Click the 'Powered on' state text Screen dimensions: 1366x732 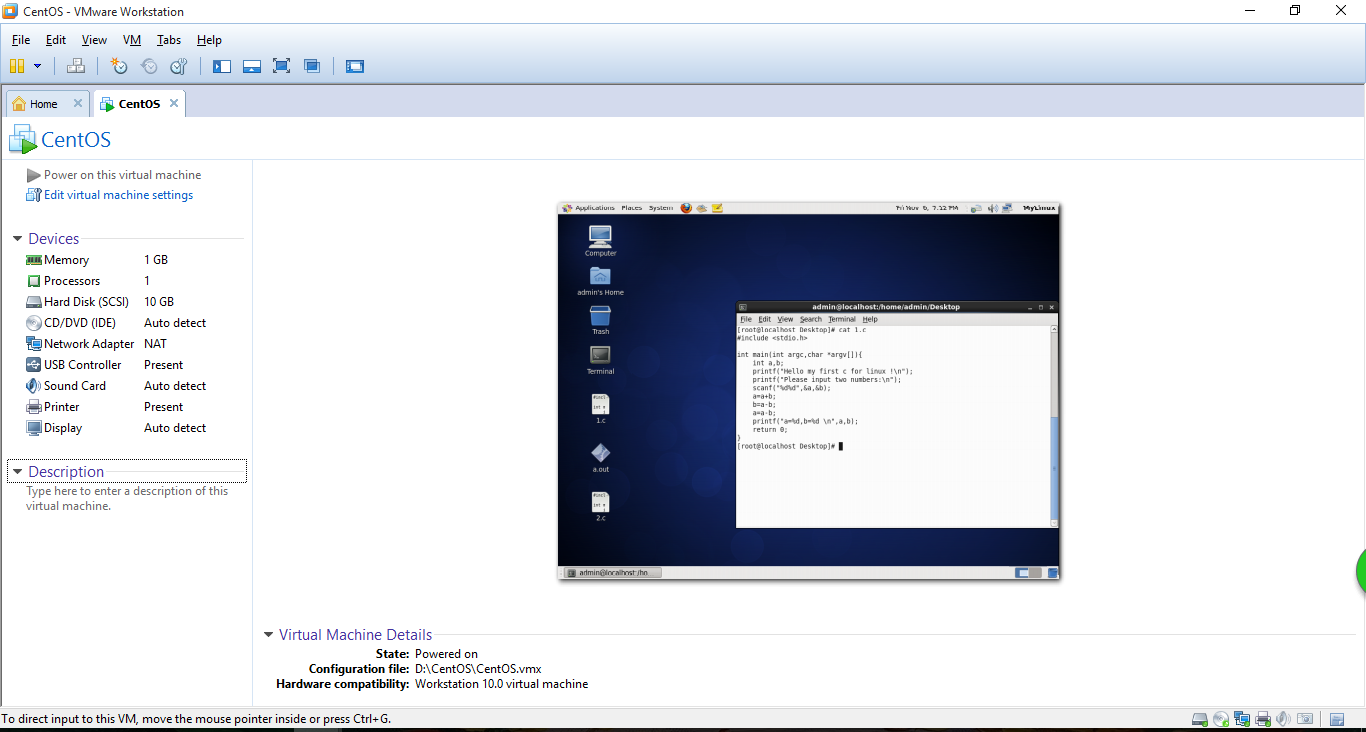pyautogui.click(x=446, y=654)
